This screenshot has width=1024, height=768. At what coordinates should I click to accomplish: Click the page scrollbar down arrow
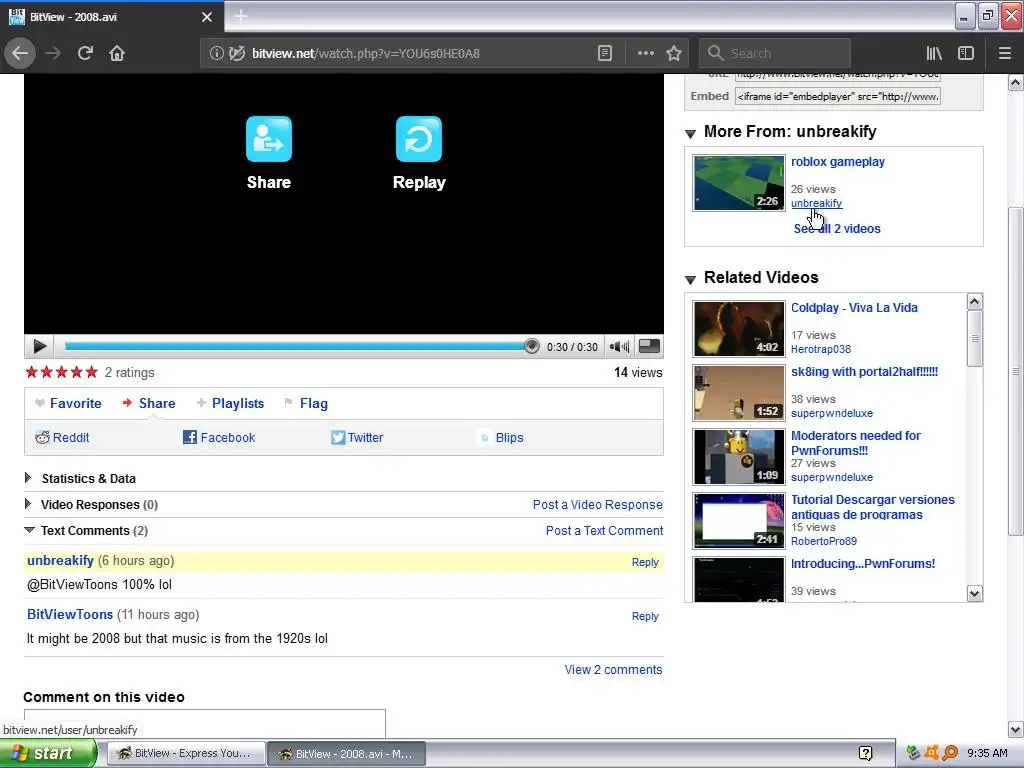click(x=1016, y=729)
